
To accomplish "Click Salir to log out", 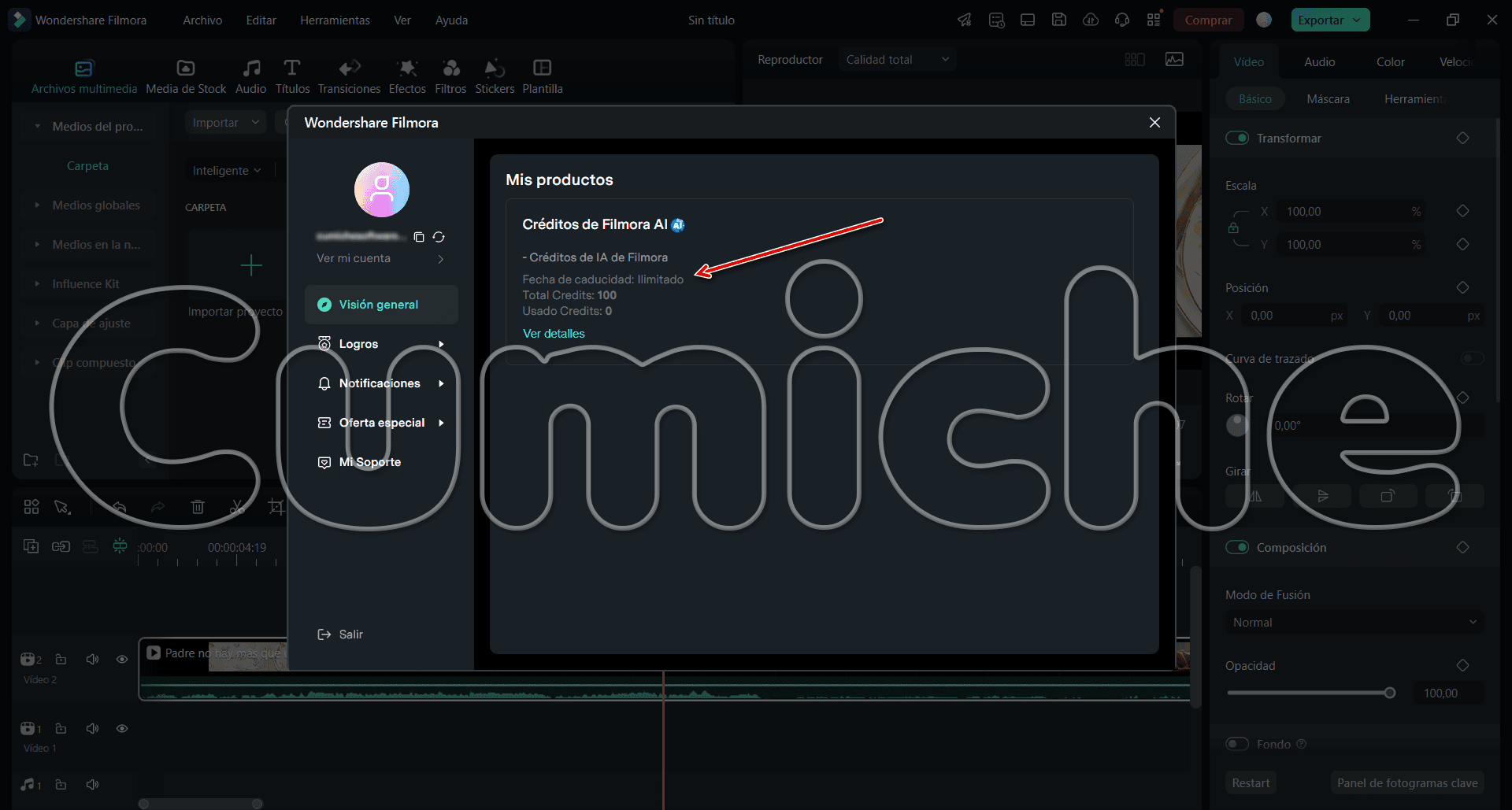I will [340, 634].
